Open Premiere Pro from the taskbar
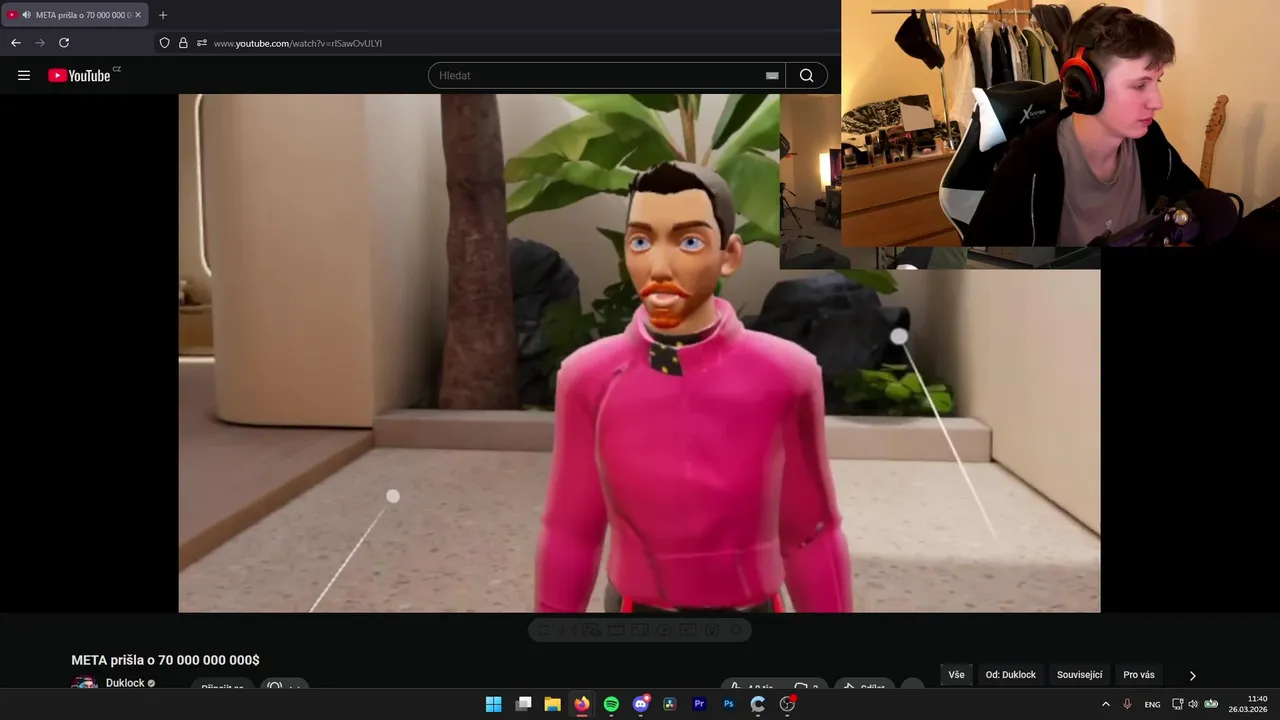Viewport: 1280px width, 720px height. pos(699,704)
